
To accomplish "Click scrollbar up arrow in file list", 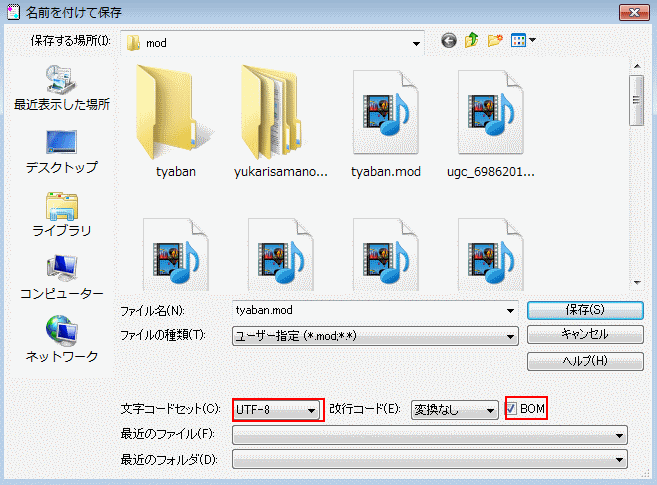I will click(637, 66).
